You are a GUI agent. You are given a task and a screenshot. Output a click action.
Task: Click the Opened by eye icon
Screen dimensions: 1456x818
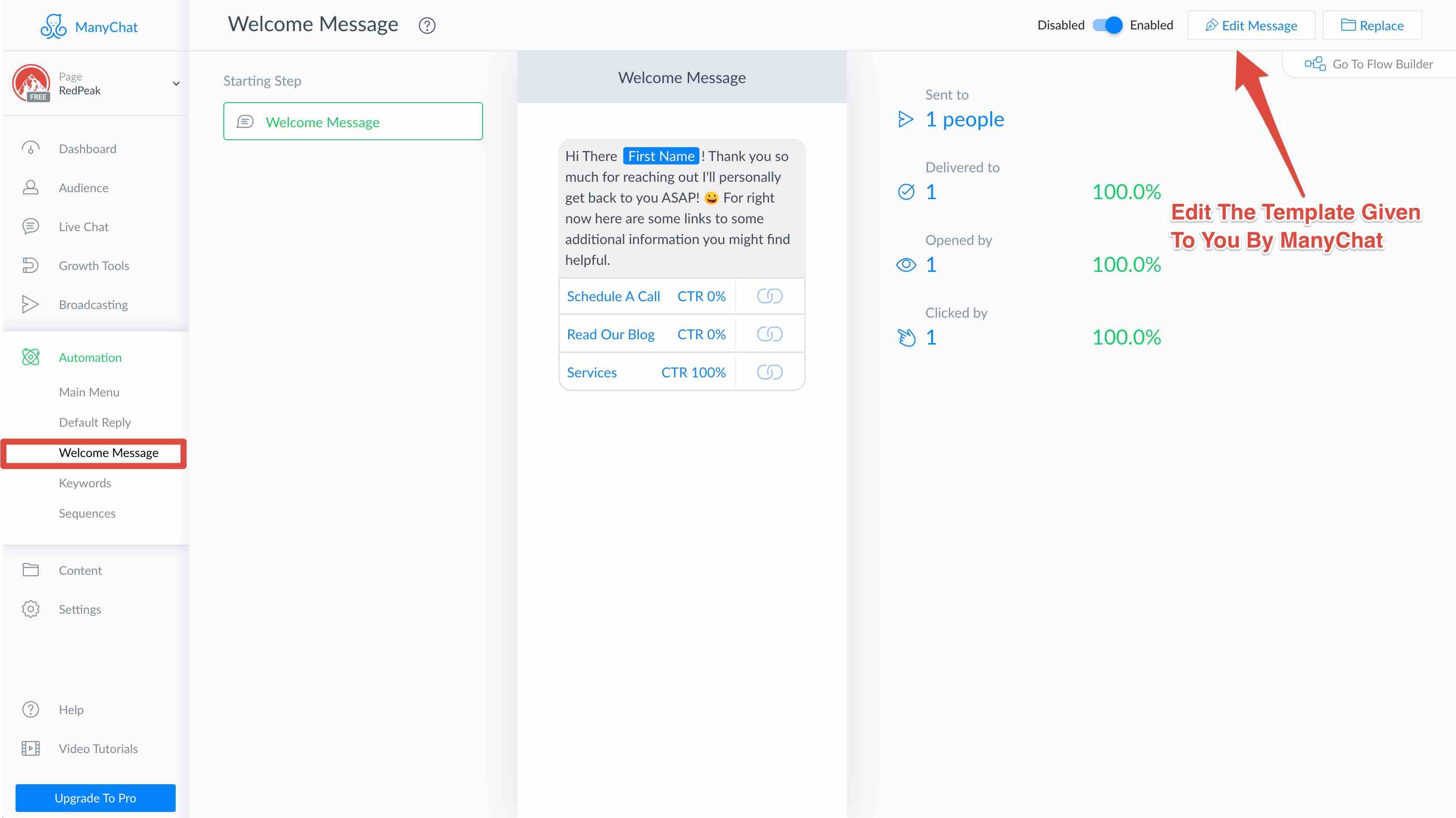(906, 264)
